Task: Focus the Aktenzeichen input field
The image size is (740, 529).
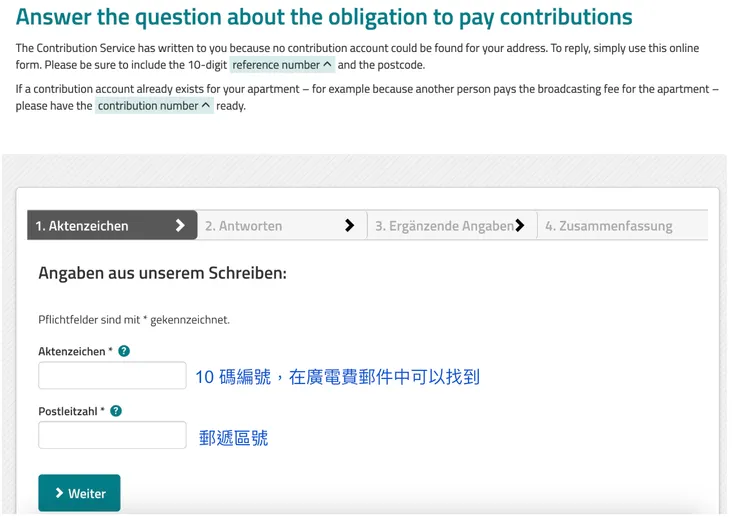Action: 112,376
